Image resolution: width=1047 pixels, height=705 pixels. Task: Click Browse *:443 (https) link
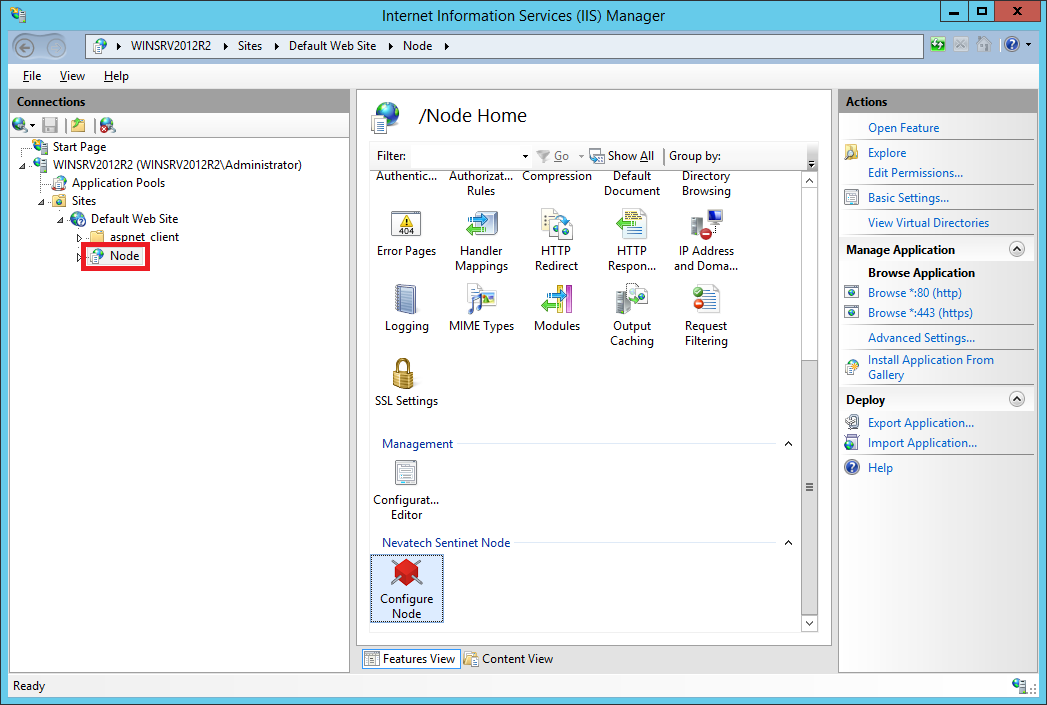(919, 313)
